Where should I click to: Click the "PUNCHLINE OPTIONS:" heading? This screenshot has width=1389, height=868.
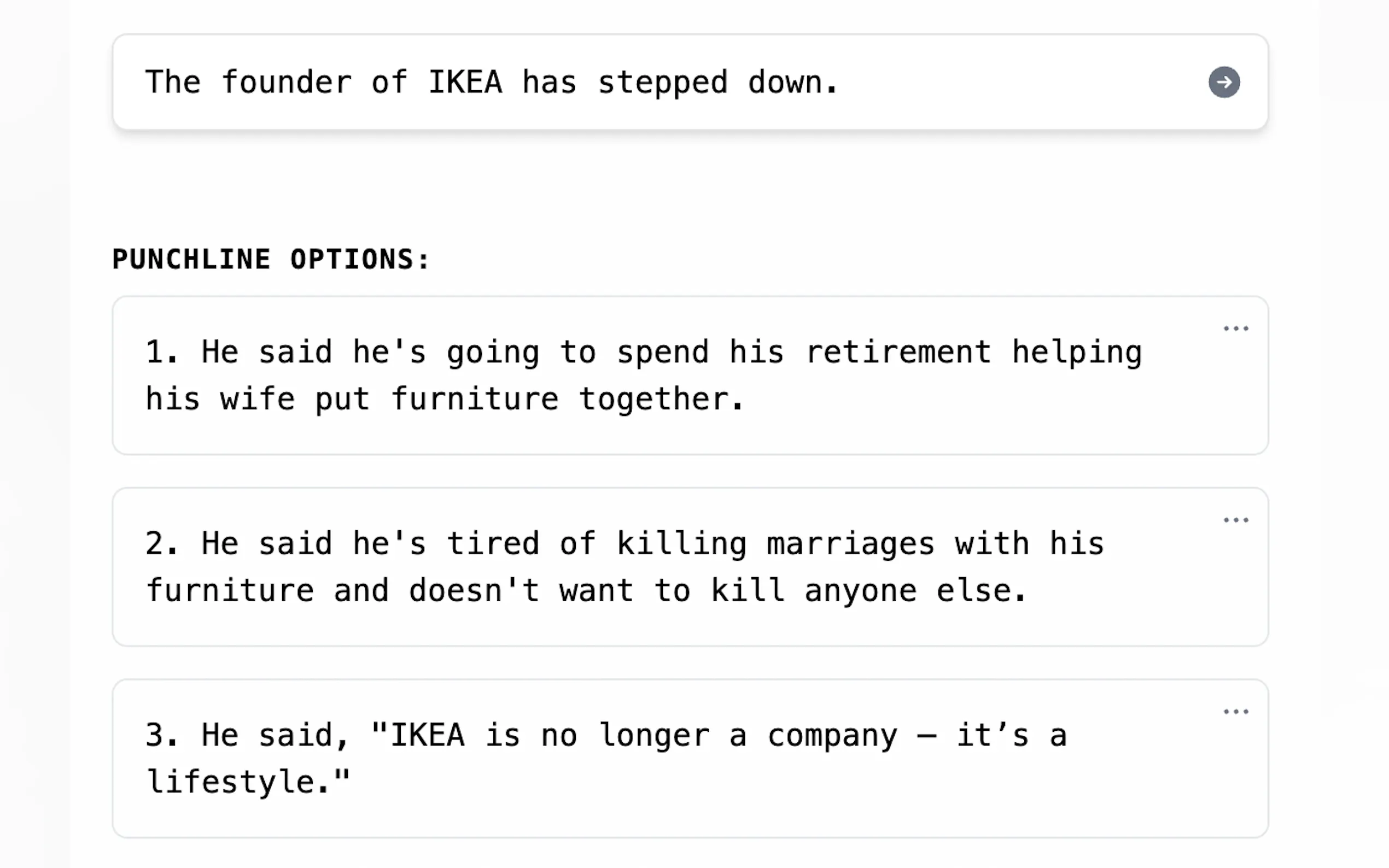pyautogui.click(x=271, y=259)
